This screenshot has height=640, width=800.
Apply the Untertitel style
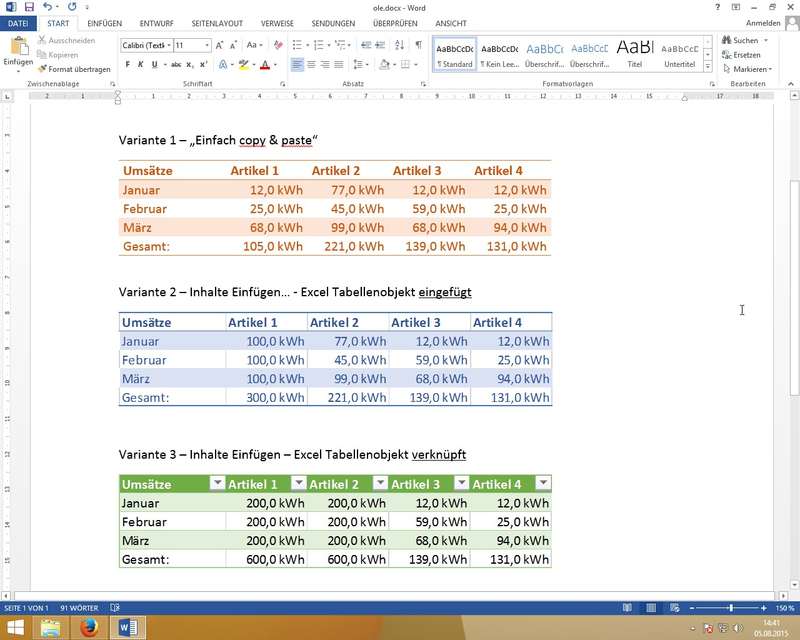click(680, 54)
